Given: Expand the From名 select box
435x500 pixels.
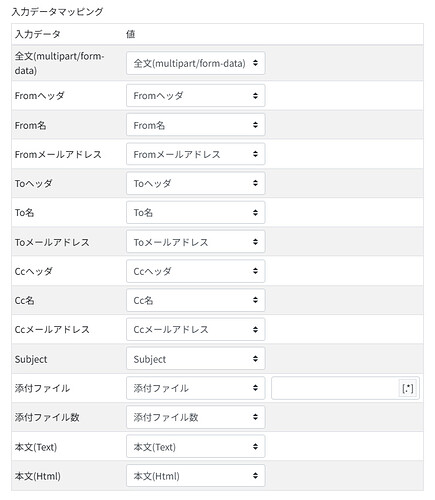Looking at the screenshot, I should click(x=196, y=125).
